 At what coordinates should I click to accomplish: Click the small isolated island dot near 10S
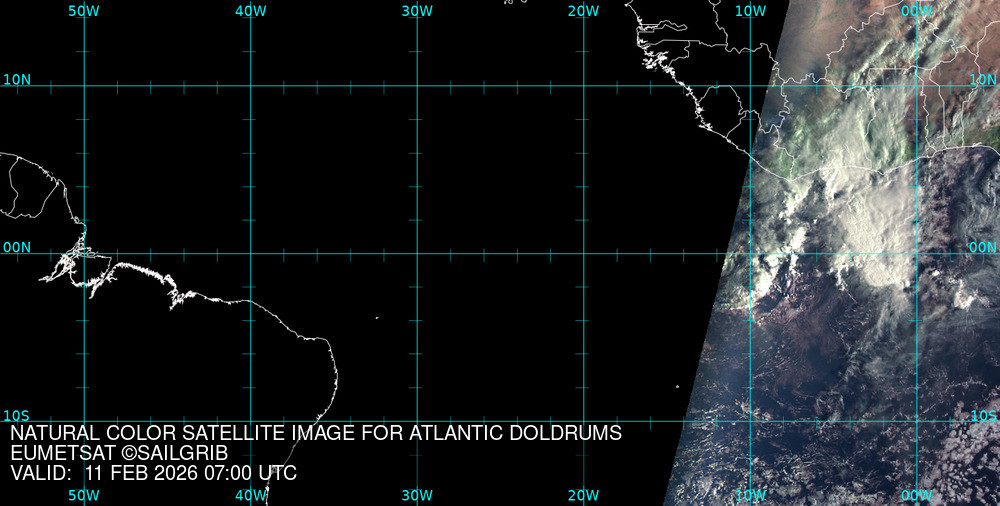coord(677,388)
